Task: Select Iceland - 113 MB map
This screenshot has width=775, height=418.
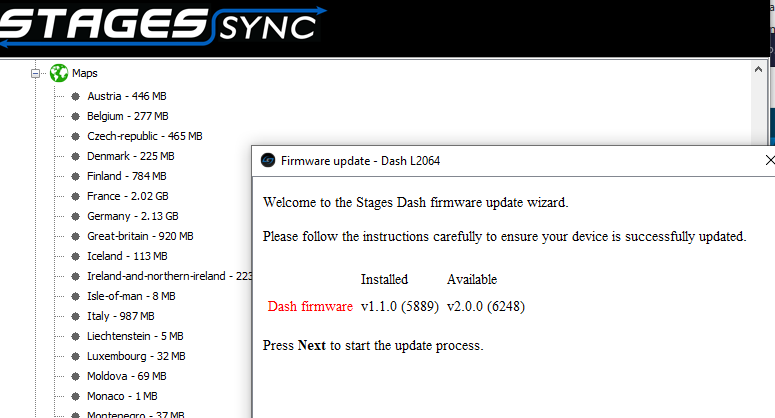Action: click(x=126, y=256)
